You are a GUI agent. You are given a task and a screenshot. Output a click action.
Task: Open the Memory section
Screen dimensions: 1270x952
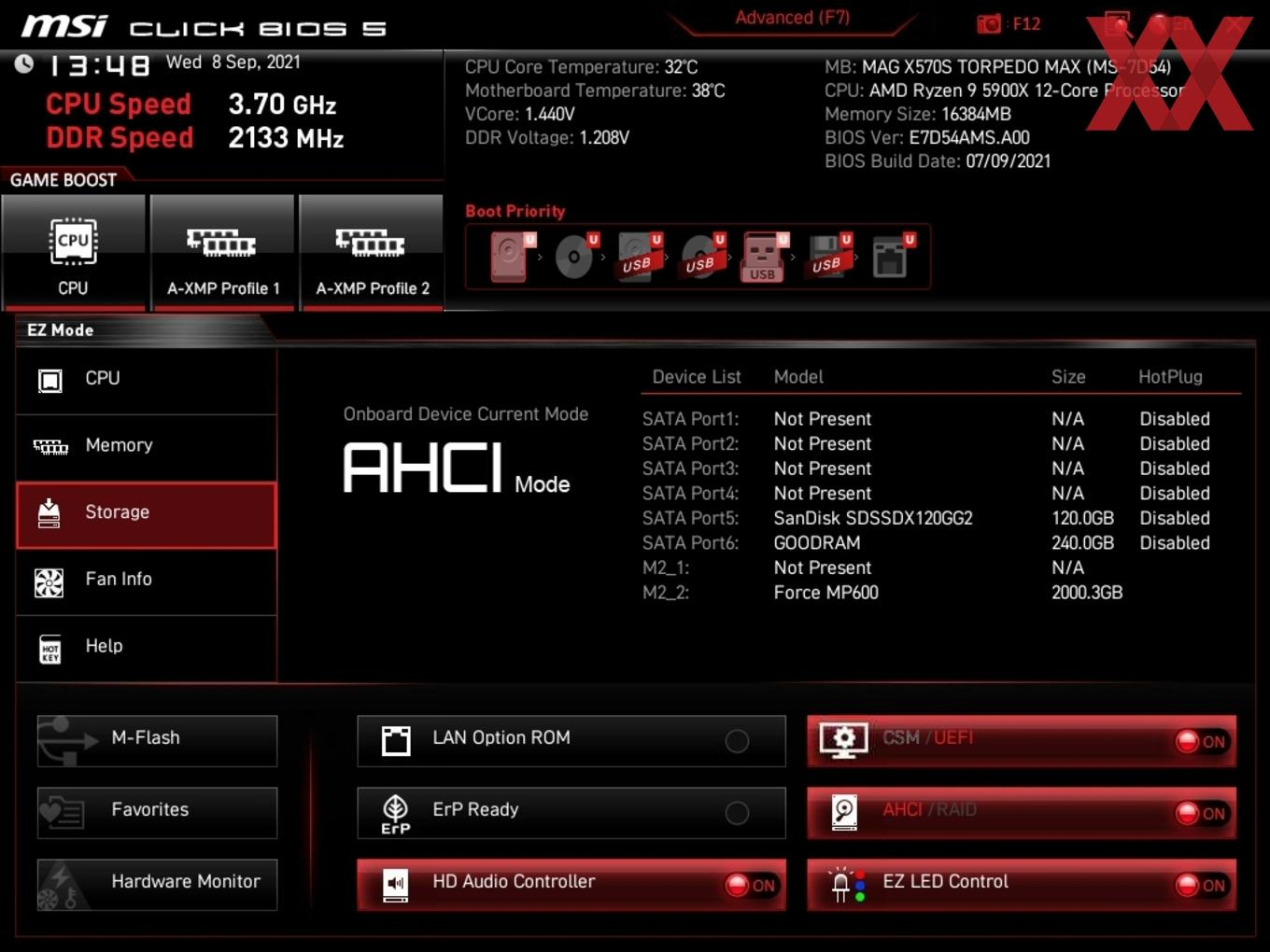pyautogui.click(x=147, y=446)
